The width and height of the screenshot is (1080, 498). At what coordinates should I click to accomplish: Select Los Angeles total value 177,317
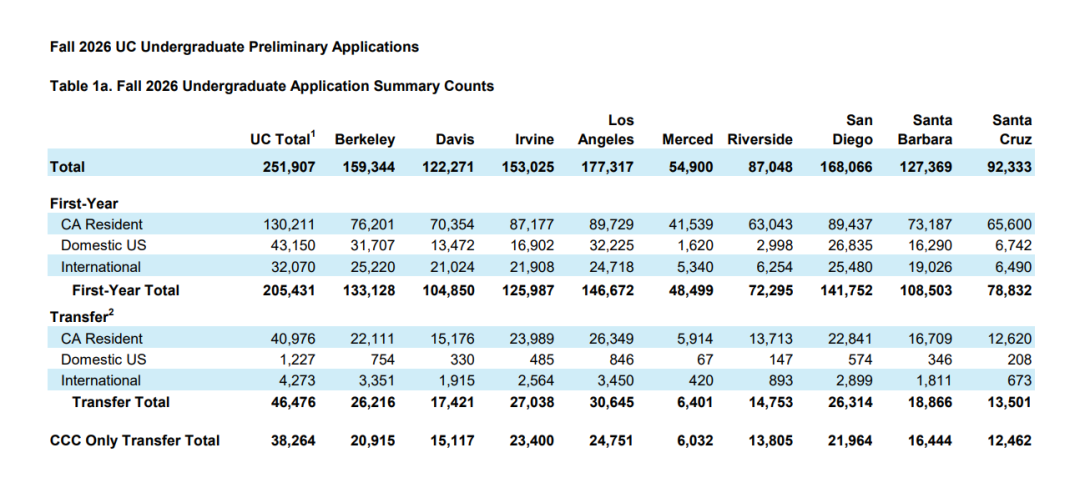pos(606,167)
